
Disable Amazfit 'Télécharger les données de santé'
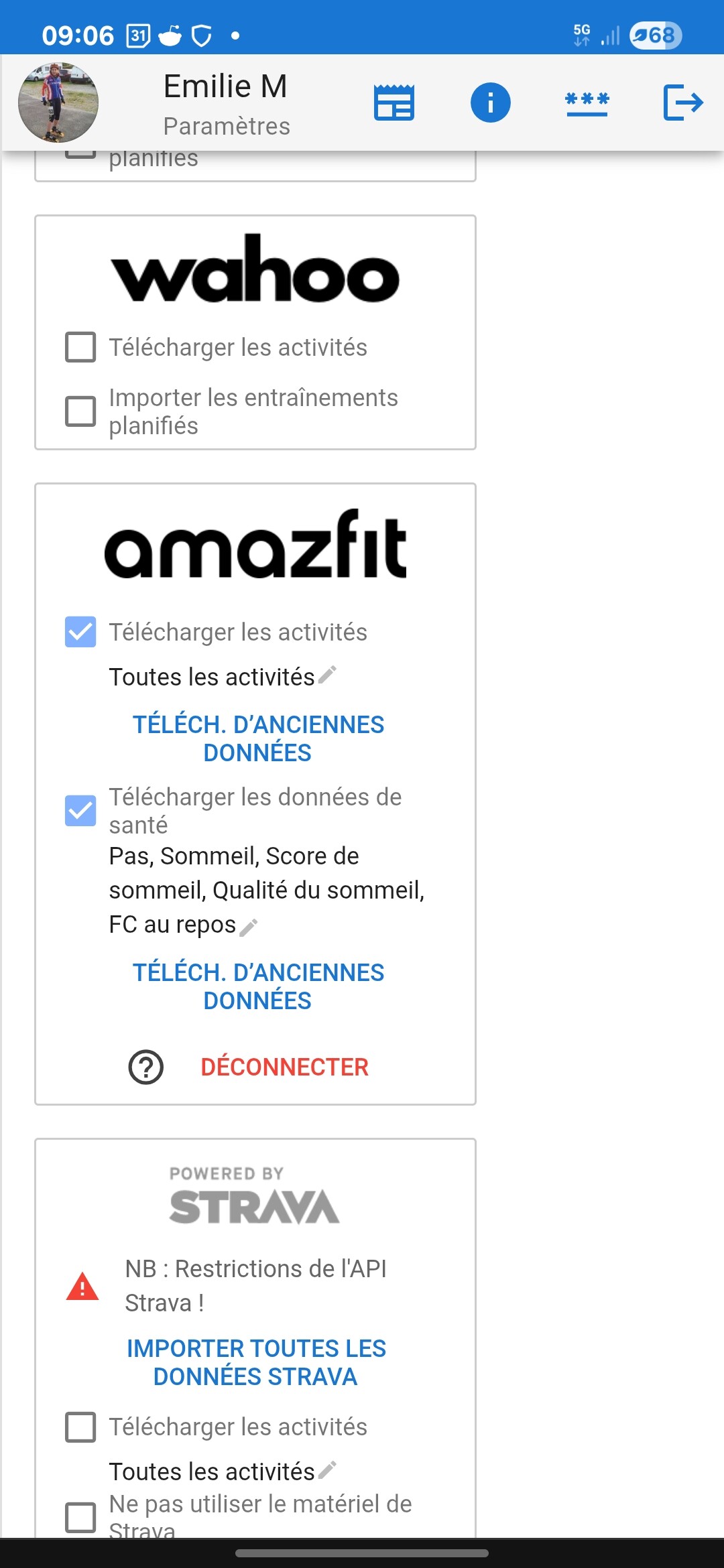click(80, 811)
